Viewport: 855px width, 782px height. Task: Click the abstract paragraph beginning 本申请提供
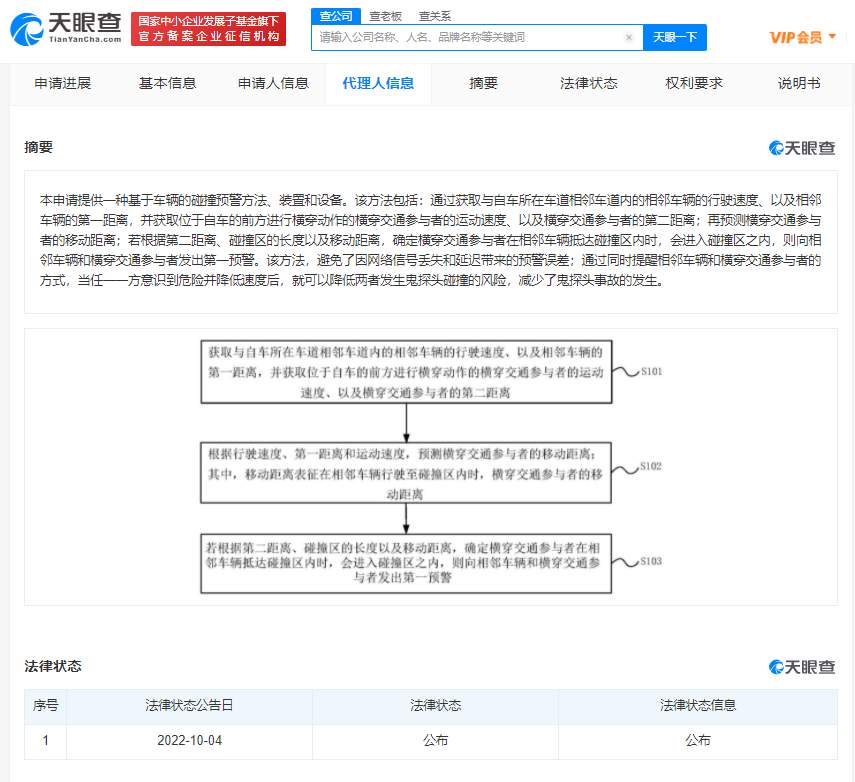tap(430, 240)
